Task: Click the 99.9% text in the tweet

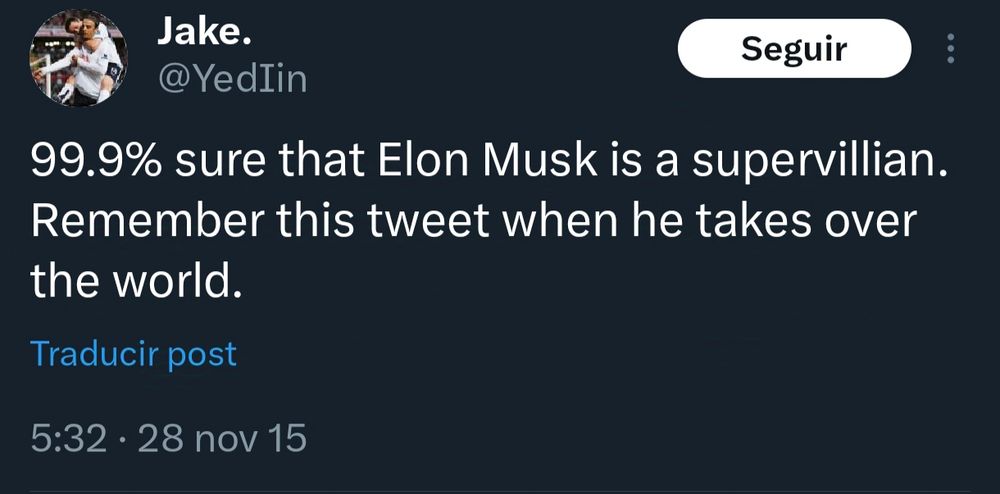Action: tap(95, 164)
